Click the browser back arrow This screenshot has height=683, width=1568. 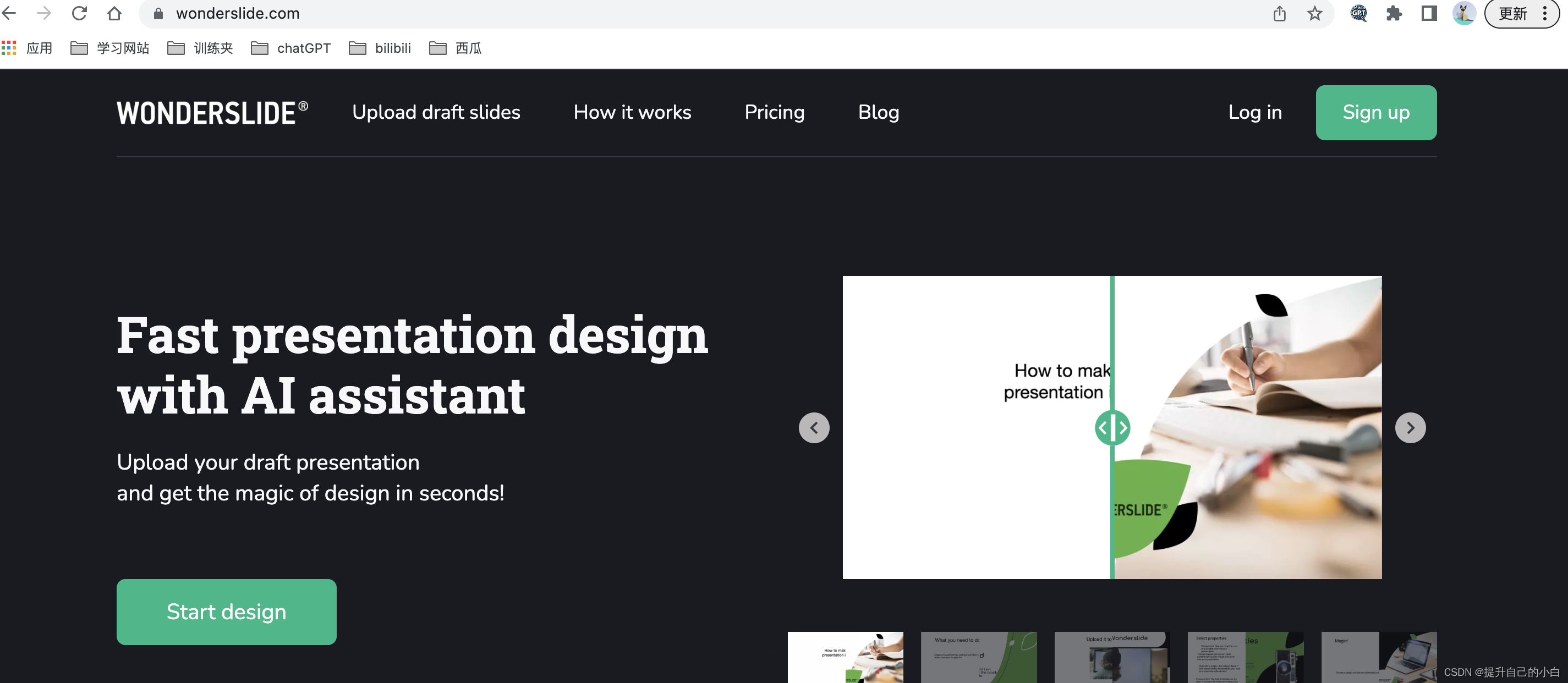(x=9, y=13)
